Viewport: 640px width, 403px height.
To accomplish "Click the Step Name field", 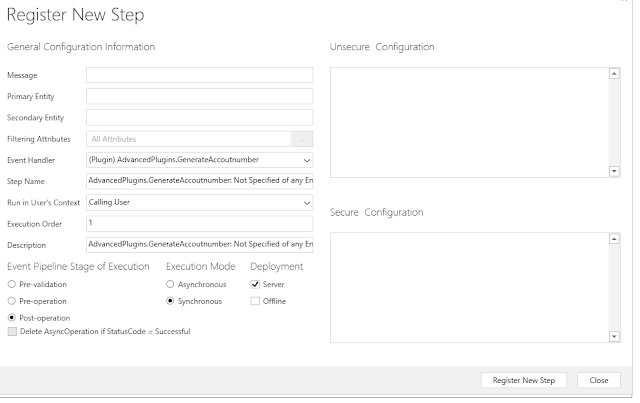I will click(x=199, y=181).
